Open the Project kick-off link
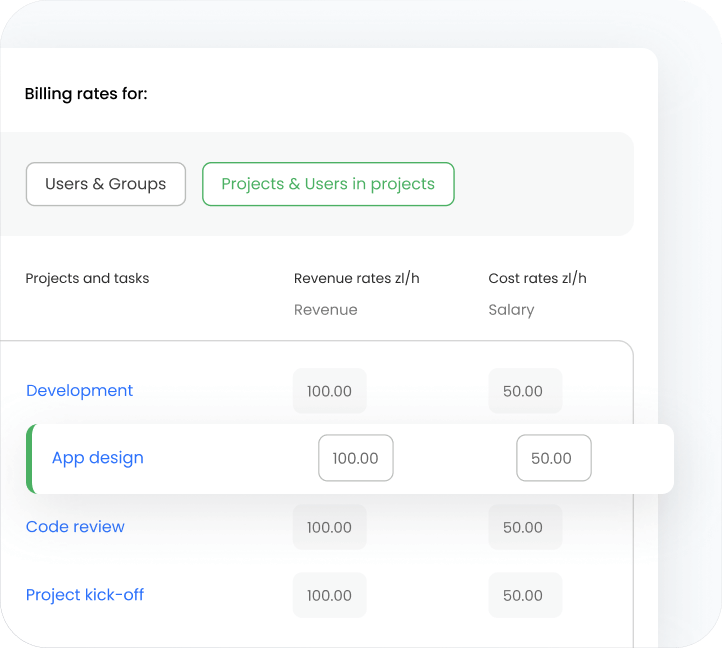 click(x=85, y=595)
